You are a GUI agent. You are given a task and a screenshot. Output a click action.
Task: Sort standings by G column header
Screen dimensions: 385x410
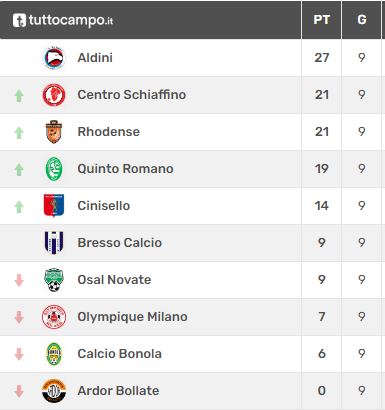tap(362, 20)
